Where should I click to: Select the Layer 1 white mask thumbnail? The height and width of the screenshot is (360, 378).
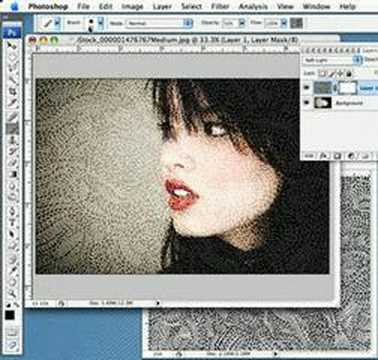tap(348, 88)
